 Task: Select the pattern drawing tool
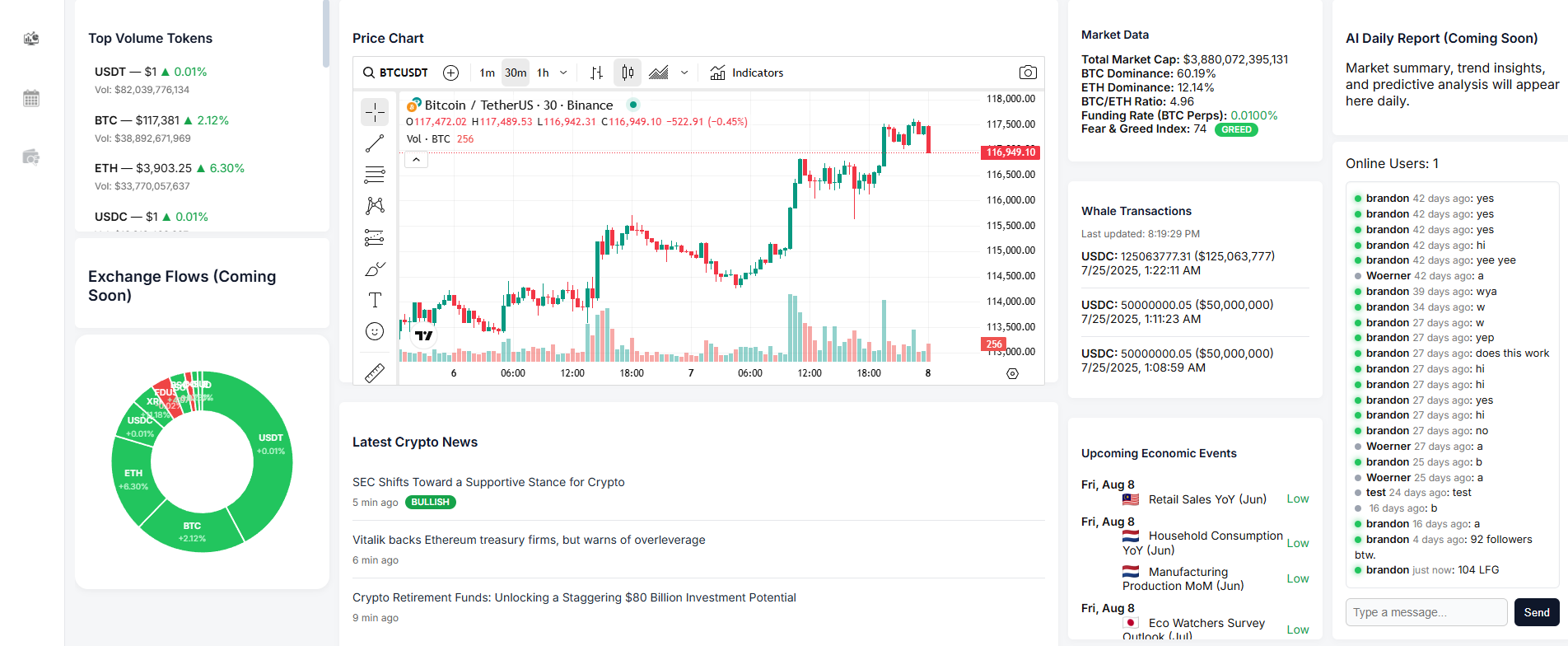coord(375,205)
